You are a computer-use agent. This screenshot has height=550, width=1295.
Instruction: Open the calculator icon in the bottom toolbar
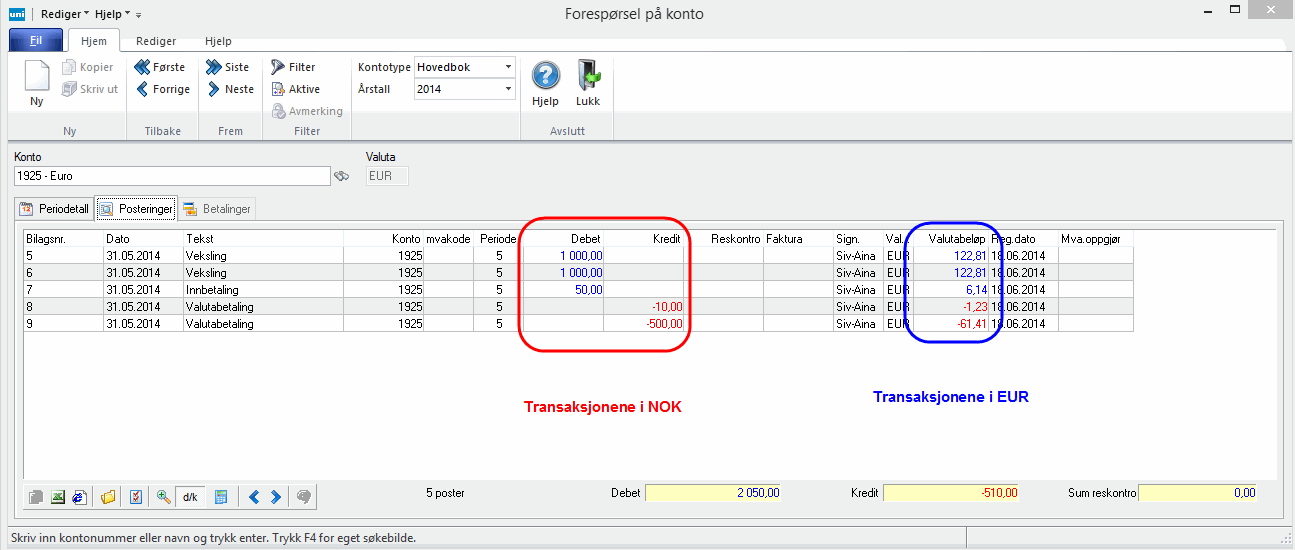click(221, 496)
